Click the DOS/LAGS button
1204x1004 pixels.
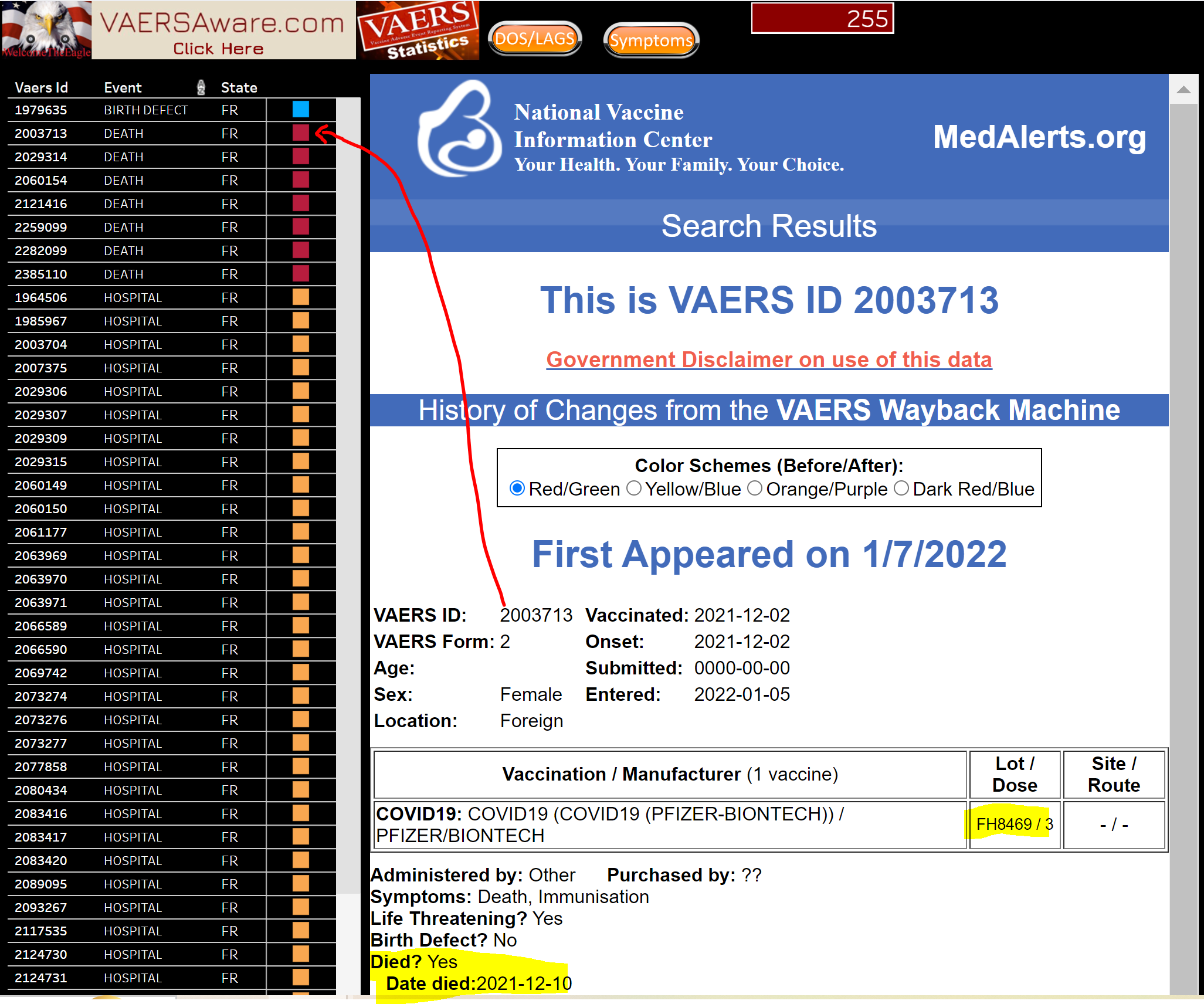click(x=534, y=39)
